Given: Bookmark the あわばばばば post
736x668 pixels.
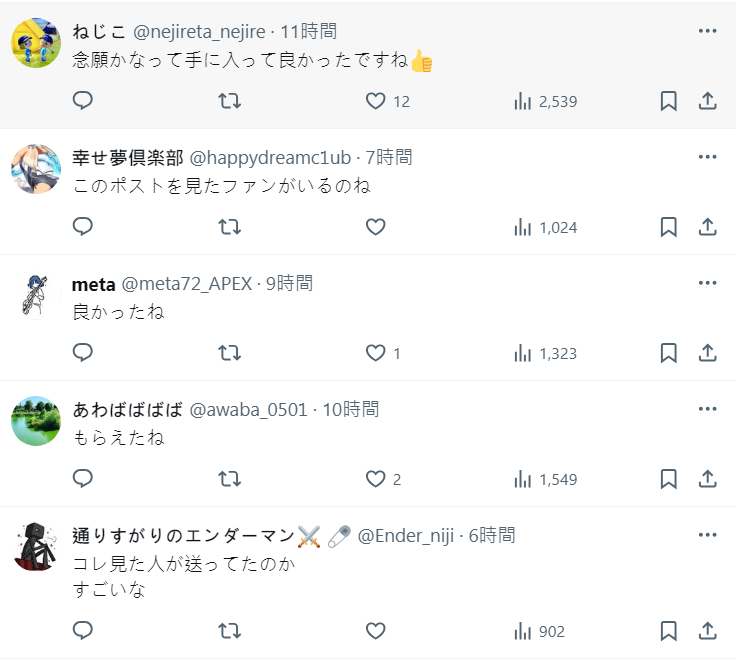Looking at the screenshot, I should 668,479.
